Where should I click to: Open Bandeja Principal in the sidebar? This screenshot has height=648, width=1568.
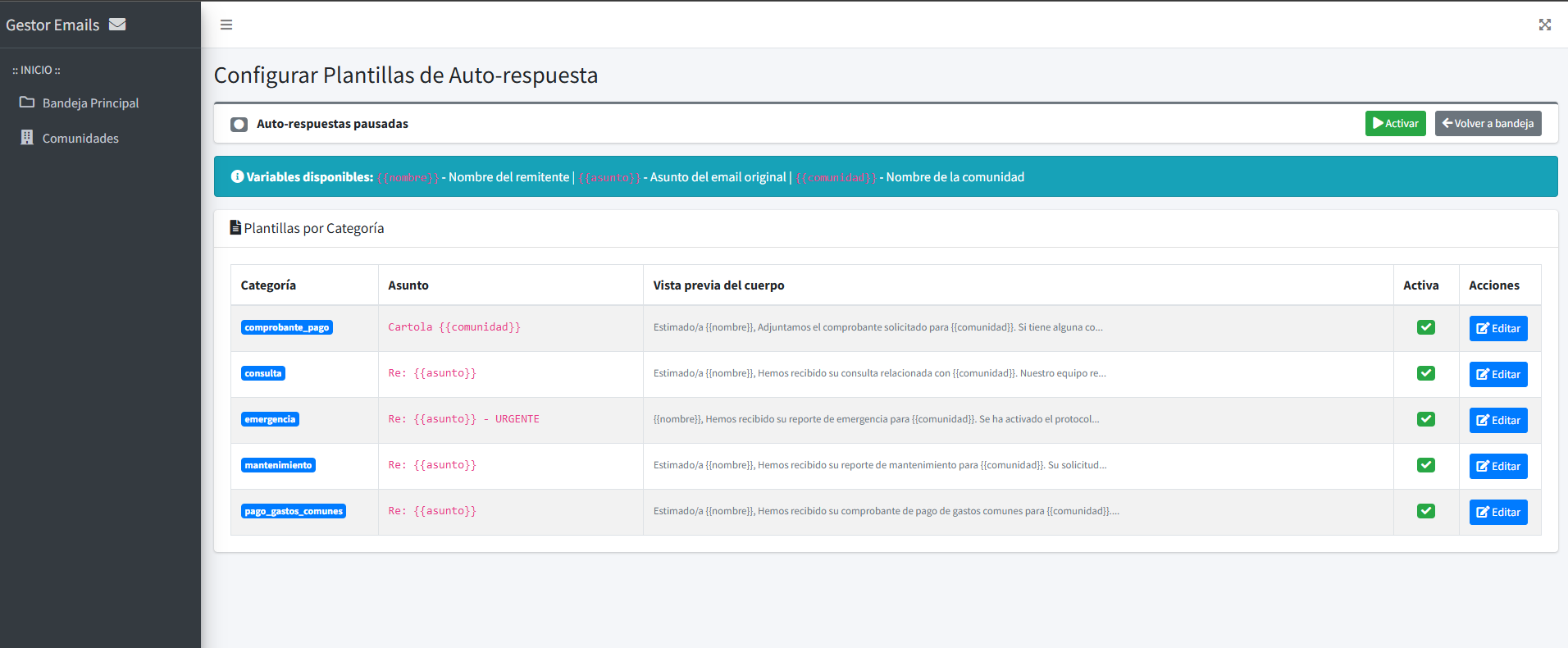[x=100, y=103]
